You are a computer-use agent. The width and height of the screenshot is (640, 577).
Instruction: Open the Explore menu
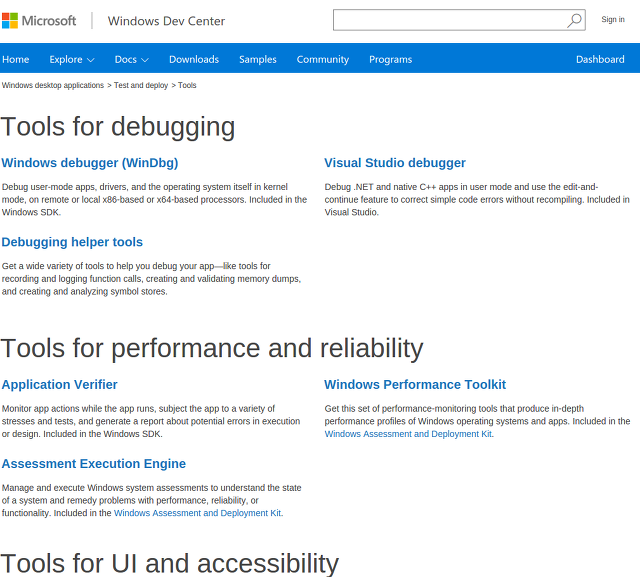[x=66, y=59]
